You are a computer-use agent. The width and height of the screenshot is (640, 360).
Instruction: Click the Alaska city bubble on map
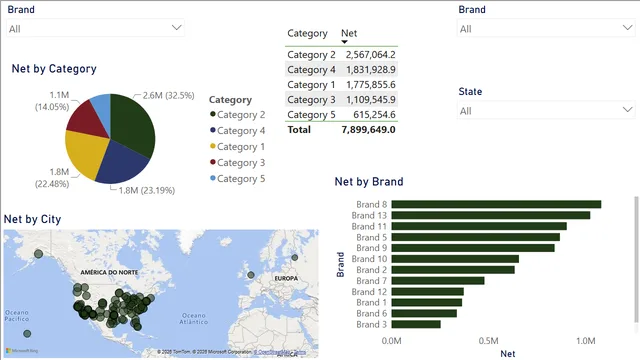point(38,254)
